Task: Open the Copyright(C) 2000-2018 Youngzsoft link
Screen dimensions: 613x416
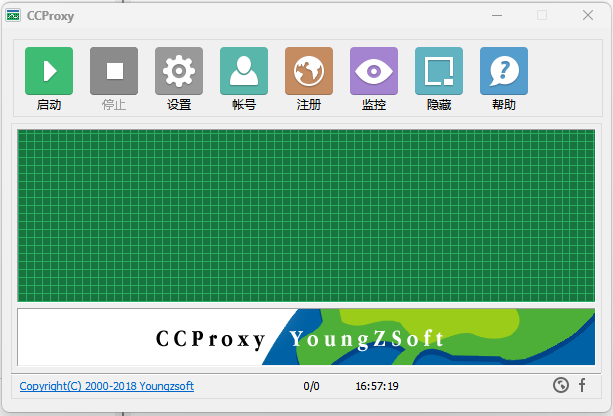Action: point(107,386)
